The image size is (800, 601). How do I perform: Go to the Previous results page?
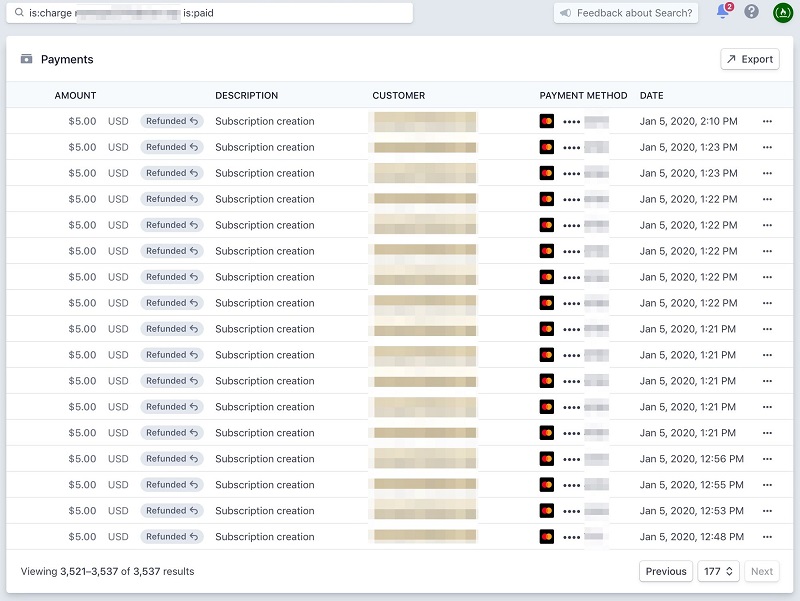(665, 571)
